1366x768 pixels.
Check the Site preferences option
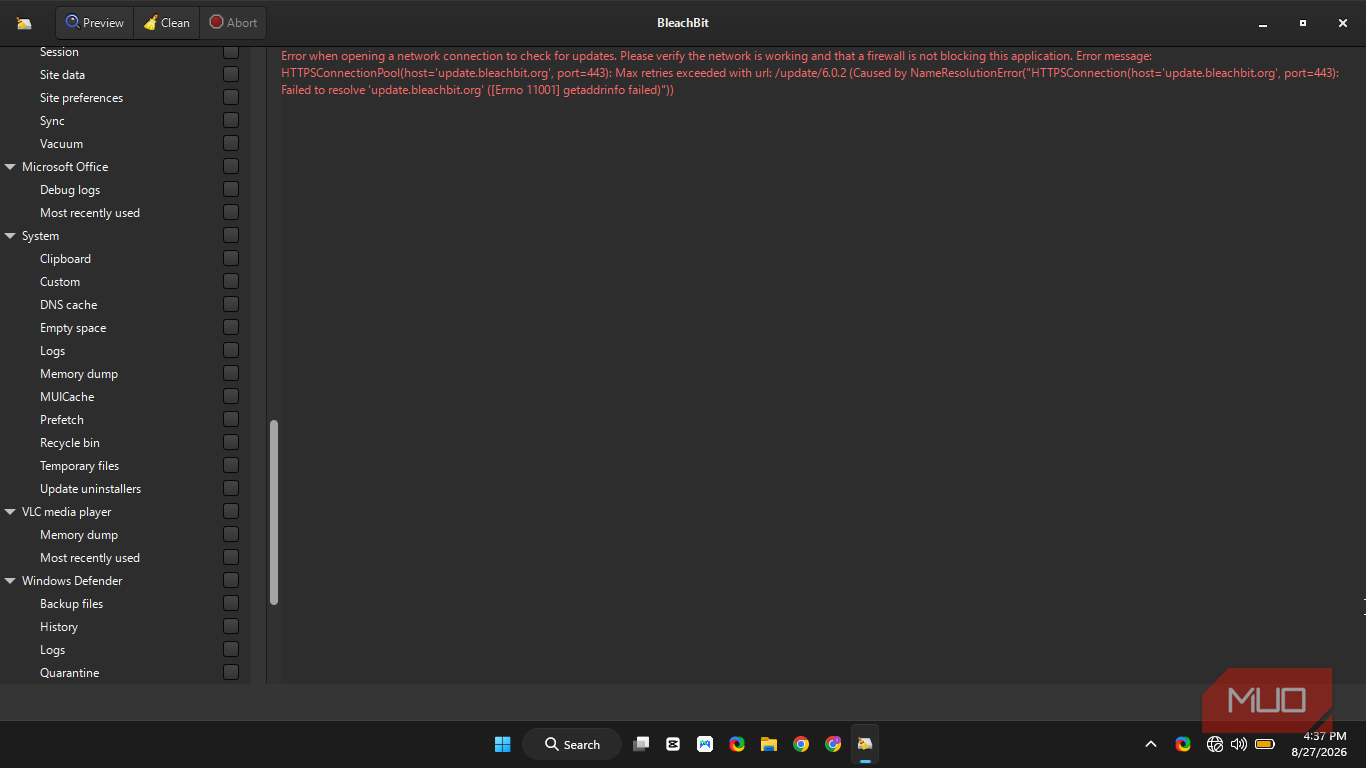pyautogui.click(x=231, y=98)
